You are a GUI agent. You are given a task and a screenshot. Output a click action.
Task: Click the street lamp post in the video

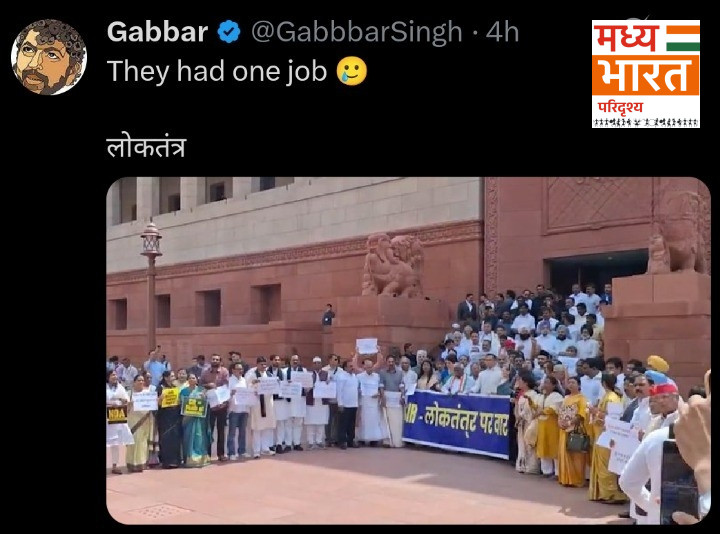[152, 287]
